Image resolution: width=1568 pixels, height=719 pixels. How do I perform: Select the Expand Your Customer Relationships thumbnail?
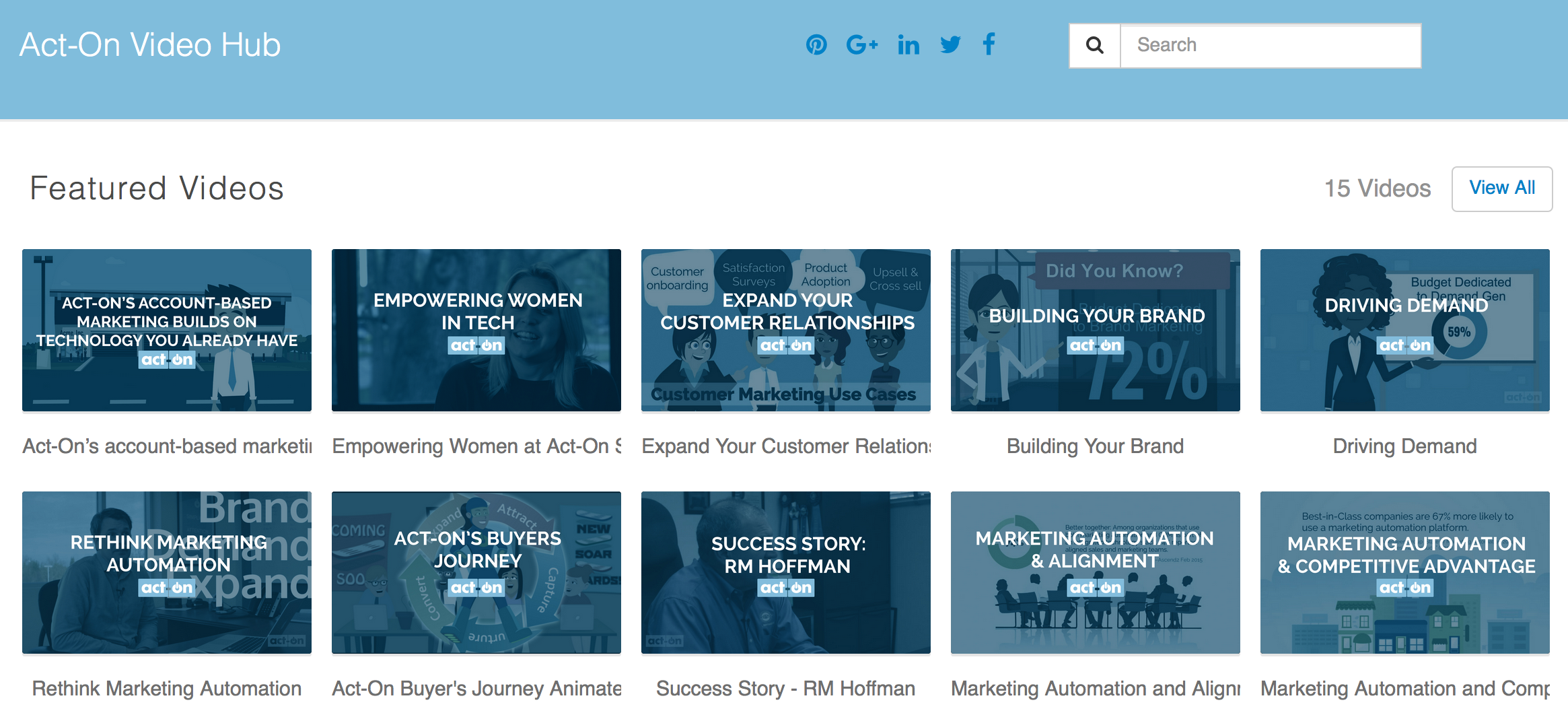point(785,330)
